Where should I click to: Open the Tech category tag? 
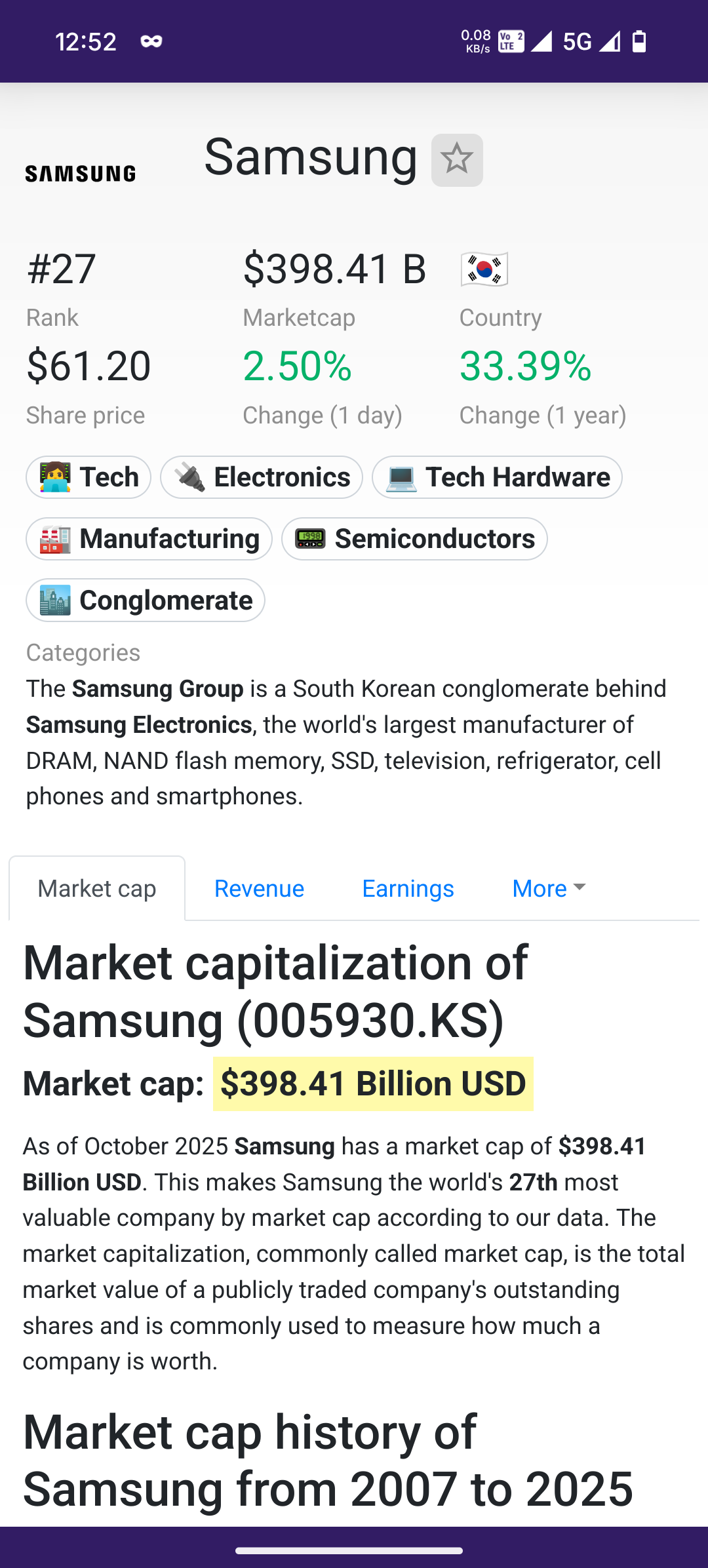[88, 477]
